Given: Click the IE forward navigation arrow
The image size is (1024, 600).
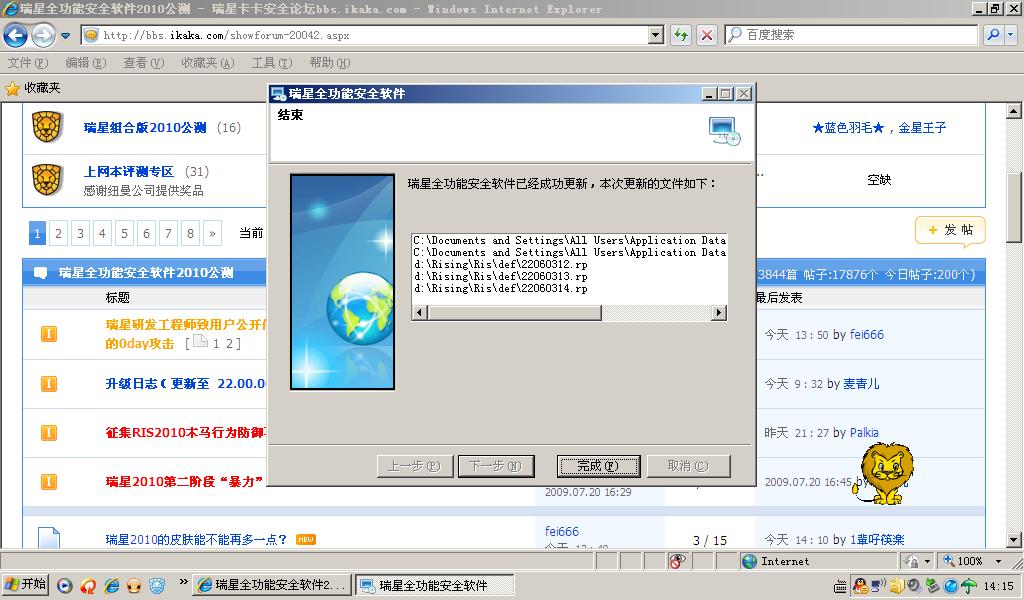Looking at the screenshot, I should tap(43, 35).
